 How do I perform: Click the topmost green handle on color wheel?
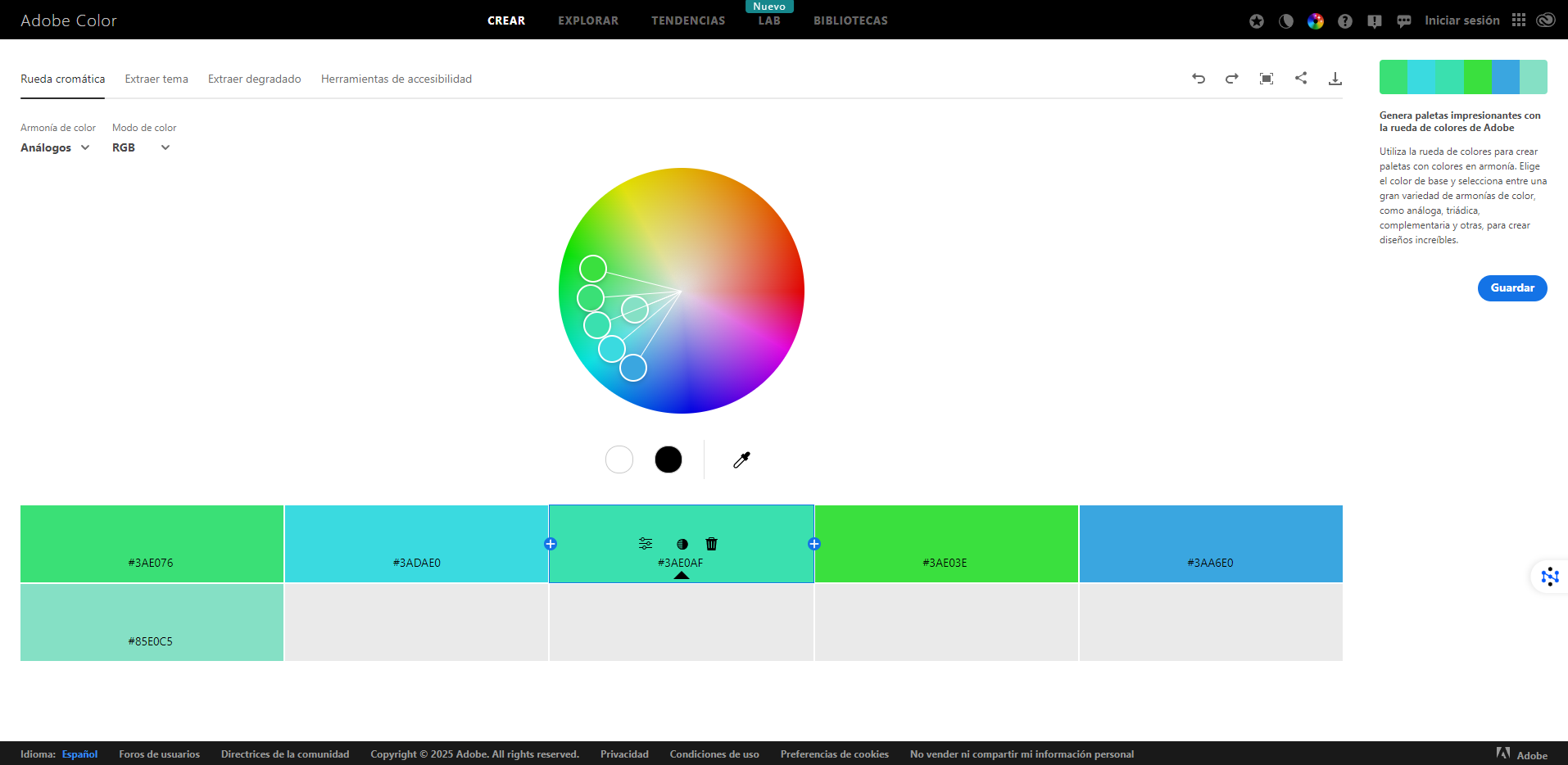(593, 269)
